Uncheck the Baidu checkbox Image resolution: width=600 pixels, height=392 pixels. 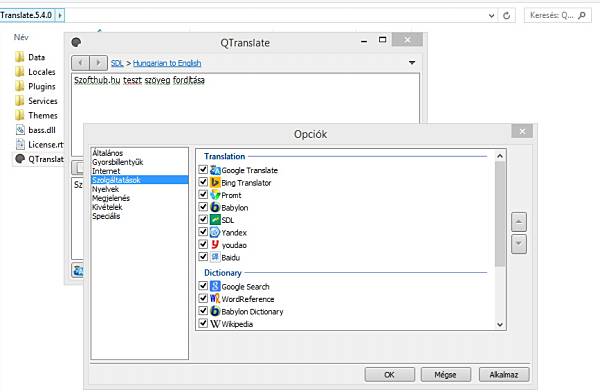pos(203,256)
